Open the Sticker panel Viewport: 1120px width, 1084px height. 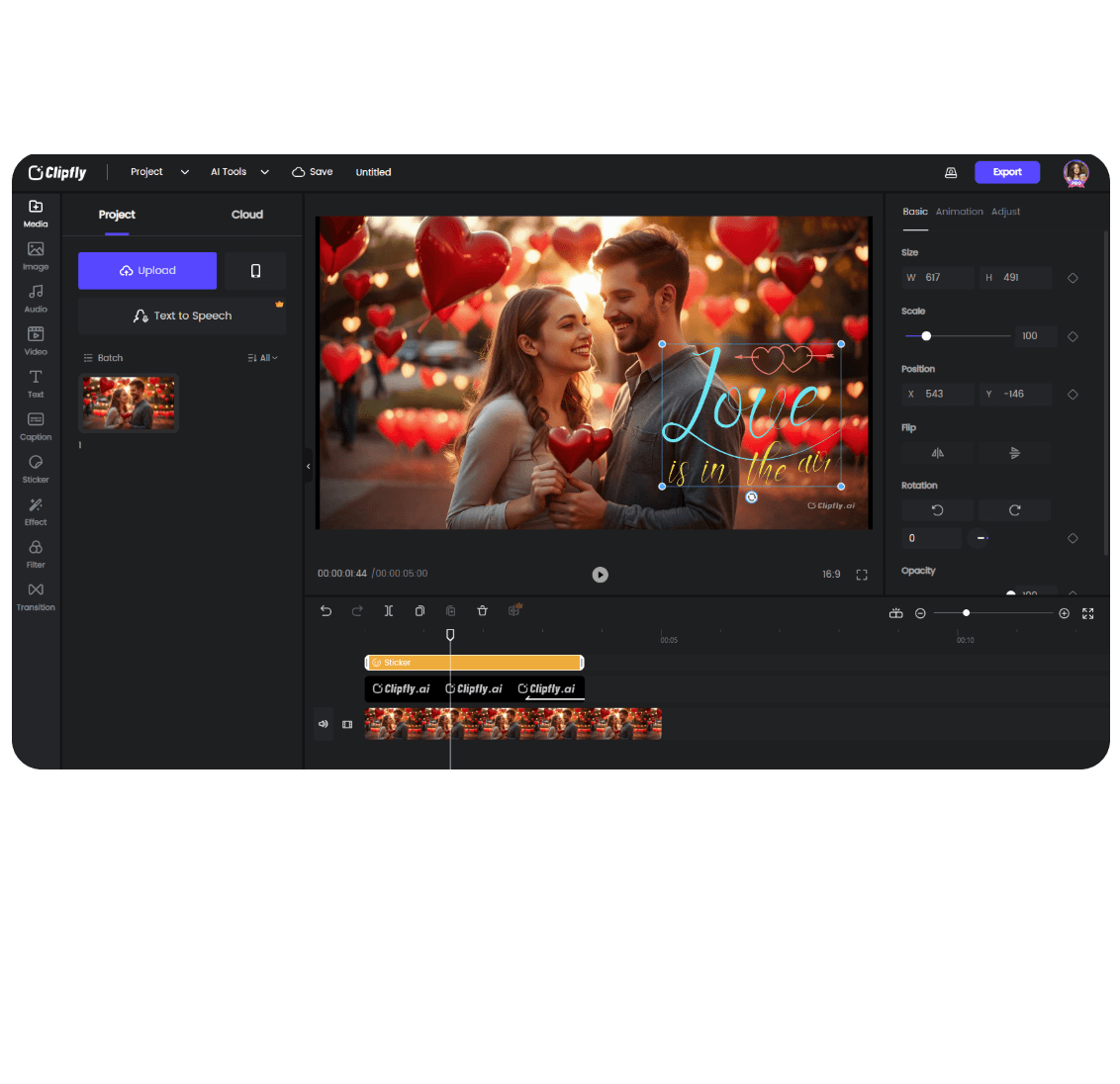[x=36, y=469]
